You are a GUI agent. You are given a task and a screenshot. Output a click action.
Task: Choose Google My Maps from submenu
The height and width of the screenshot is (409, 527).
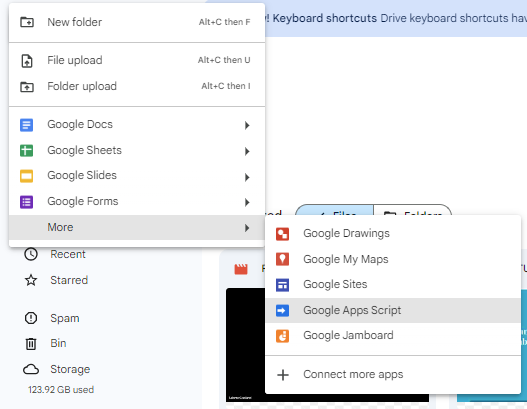pos(393,259)
